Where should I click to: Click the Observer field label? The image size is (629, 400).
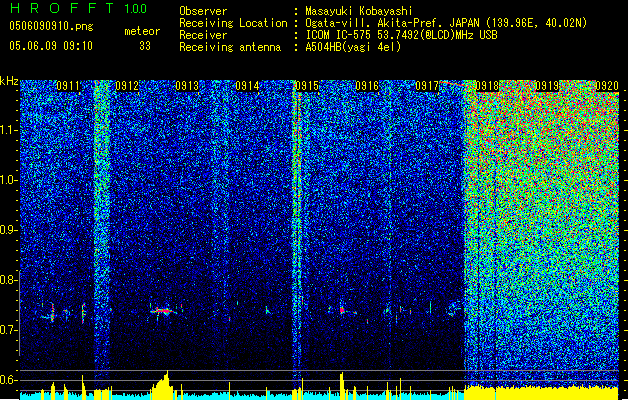pos(203,11)
